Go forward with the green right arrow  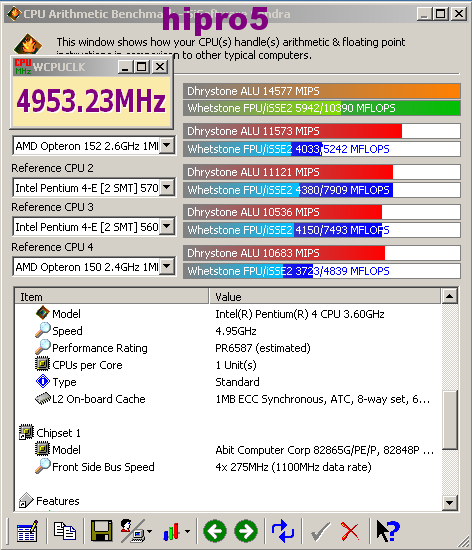(x=246, y=531)
